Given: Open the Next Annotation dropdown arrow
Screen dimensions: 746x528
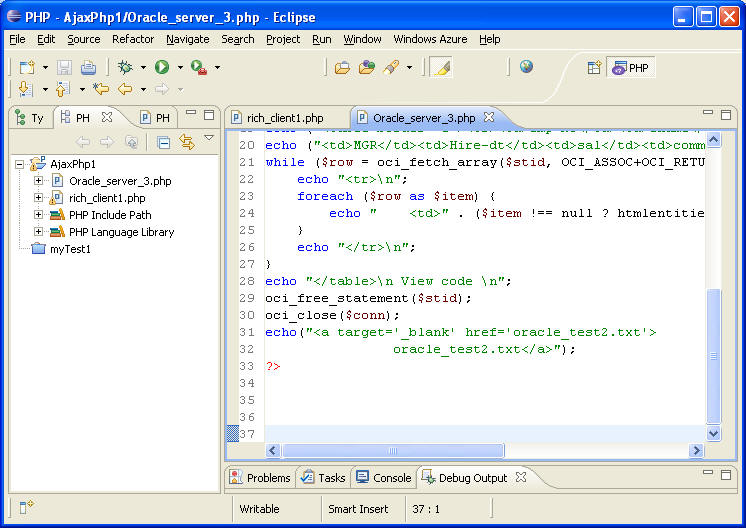Looking at the screenshot, I should point(45,89).
